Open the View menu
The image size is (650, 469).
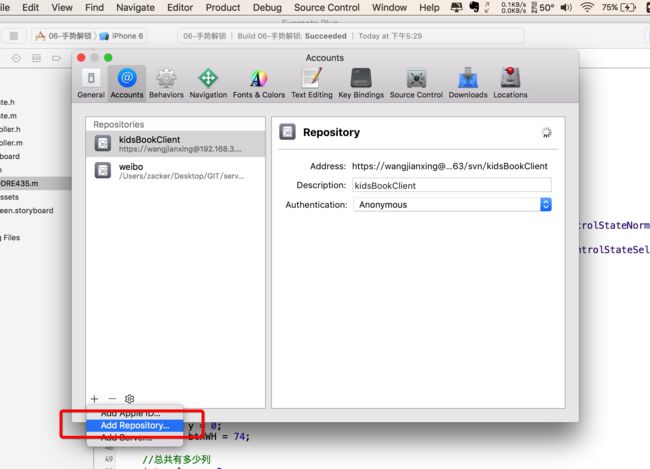point(62,7)
